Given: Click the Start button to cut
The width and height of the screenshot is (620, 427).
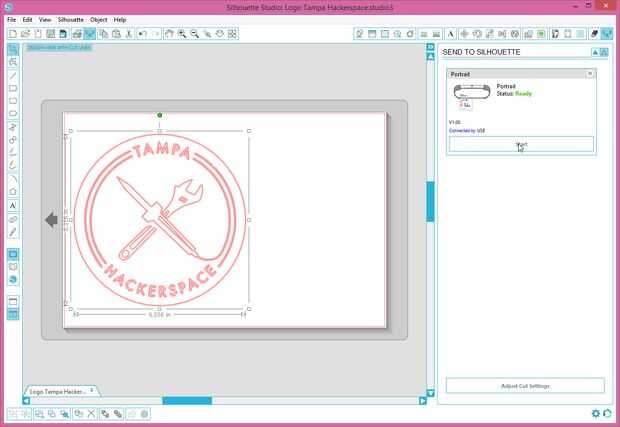Looking at the screenshot, I should tap(521, 144).
